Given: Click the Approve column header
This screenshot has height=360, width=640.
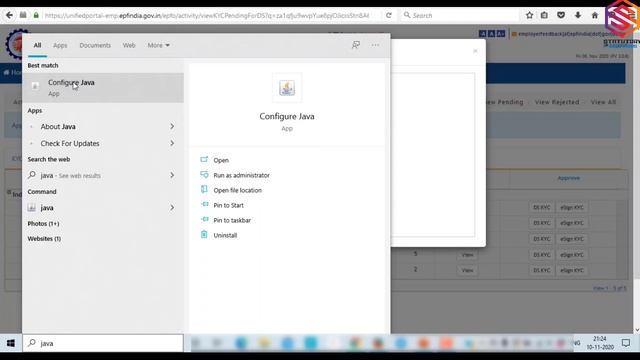Looking at the screenshot, I should (569, 178).
